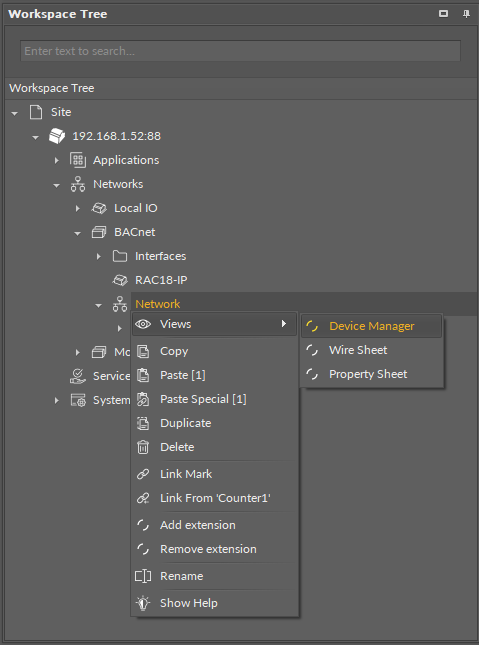Click the trash icon beside Delete
479x645 pixels.
pos(143,447)
